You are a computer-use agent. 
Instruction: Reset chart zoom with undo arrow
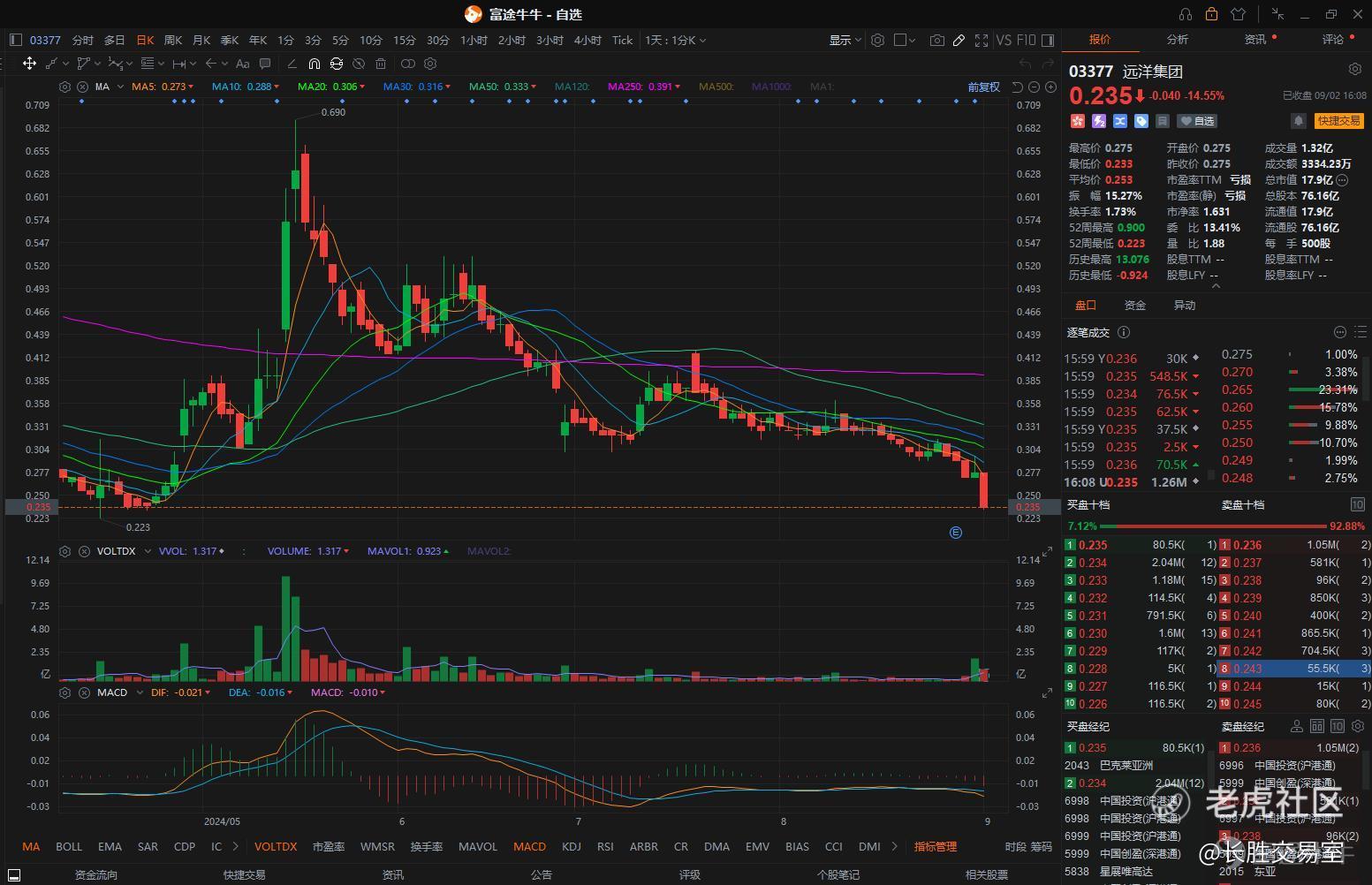pos(1018,87)
